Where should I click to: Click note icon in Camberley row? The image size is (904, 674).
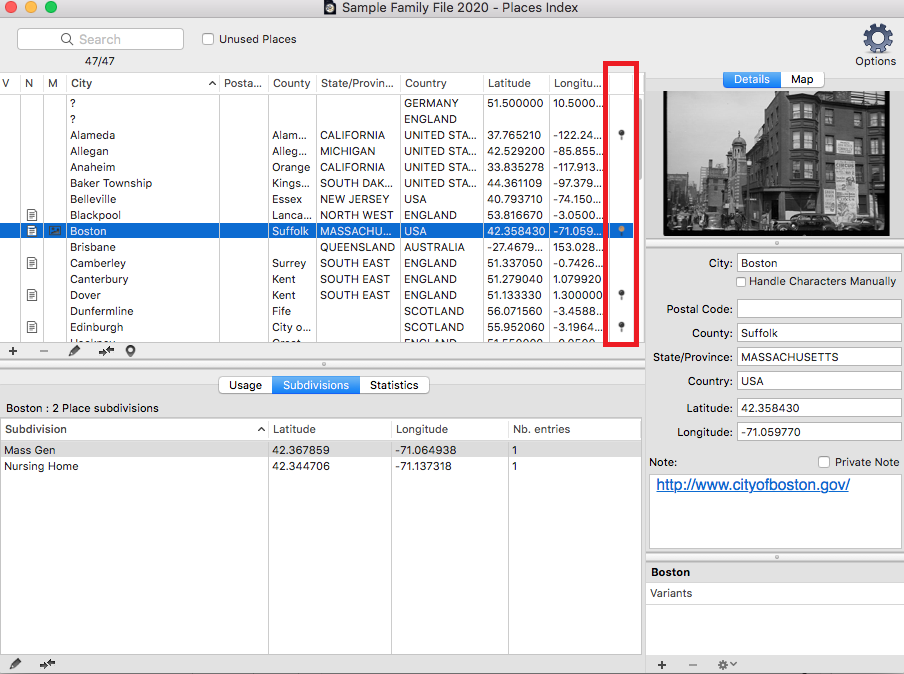(x=32, y=263)
